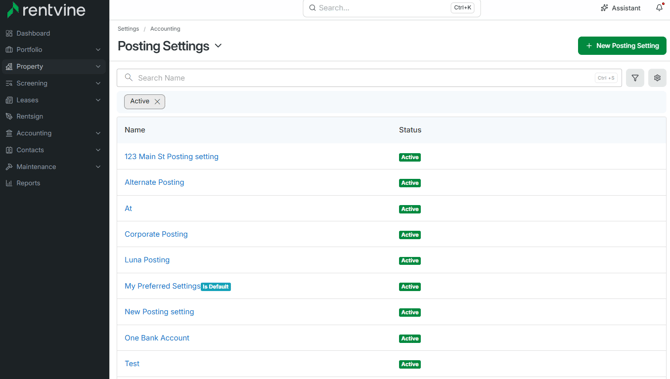The width and height of the screenshot is (670, 379).
Task: Click the Maintenance wrench icon
Action: click(9, 167)
